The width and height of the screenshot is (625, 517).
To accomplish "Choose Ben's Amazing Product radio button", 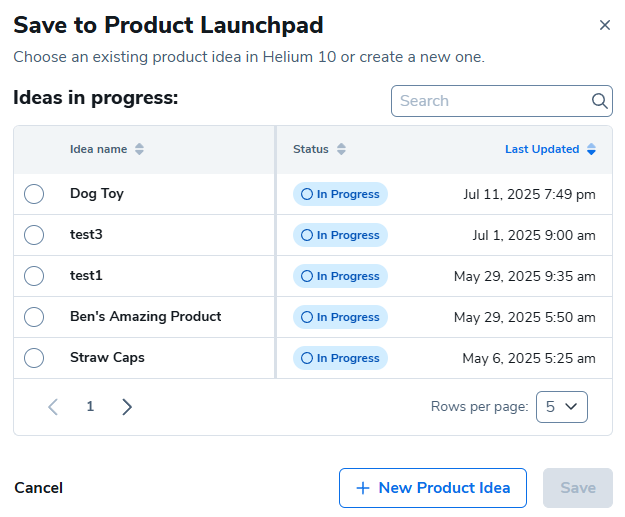I will tap(34, 317).
